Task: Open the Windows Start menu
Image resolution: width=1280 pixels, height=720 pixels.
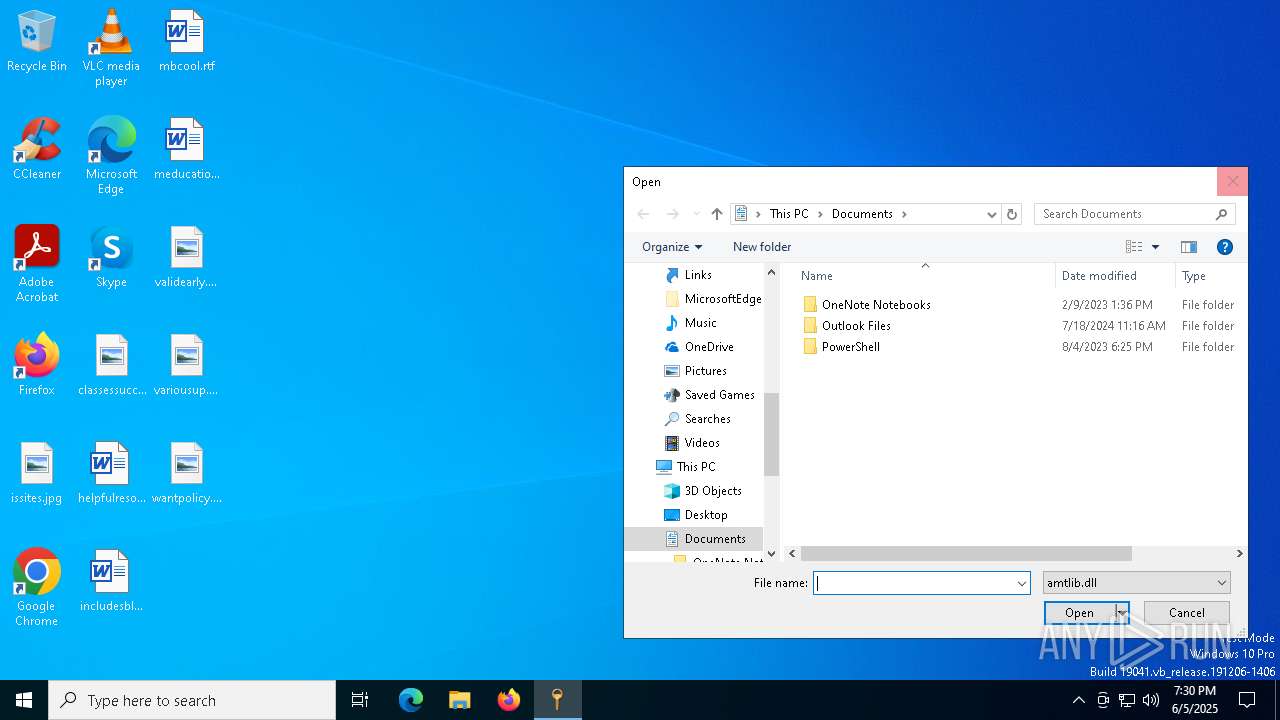Action: [x=24, y=700]
